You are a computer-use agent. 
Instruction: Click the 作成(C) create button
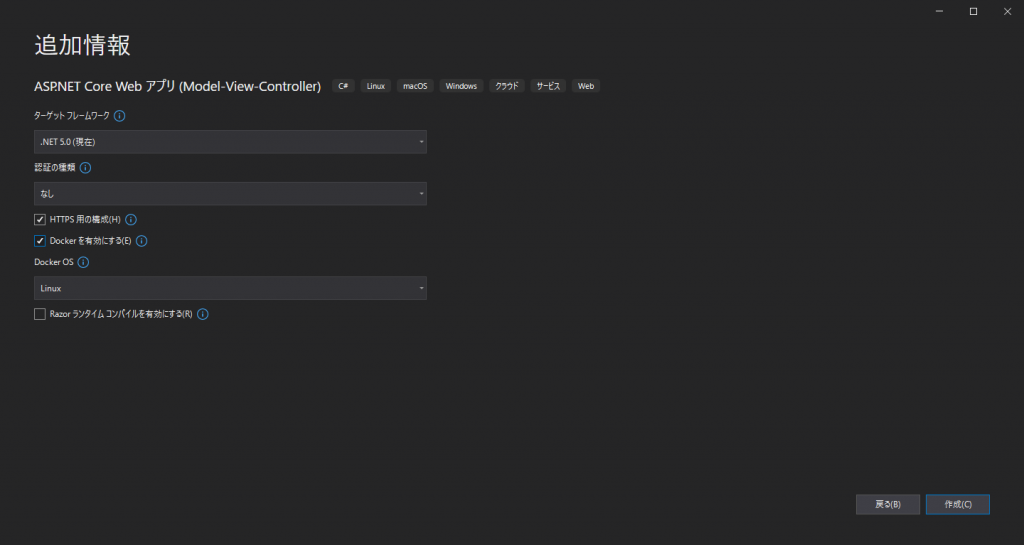[x=957, y=505]
